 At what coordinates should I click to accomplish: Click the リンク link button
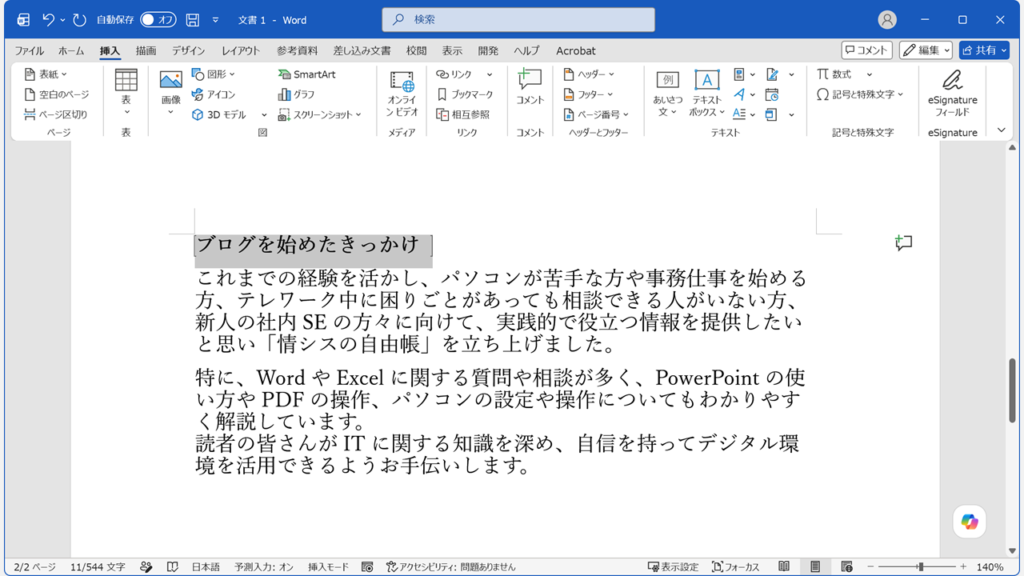click(x=455, y=74)
